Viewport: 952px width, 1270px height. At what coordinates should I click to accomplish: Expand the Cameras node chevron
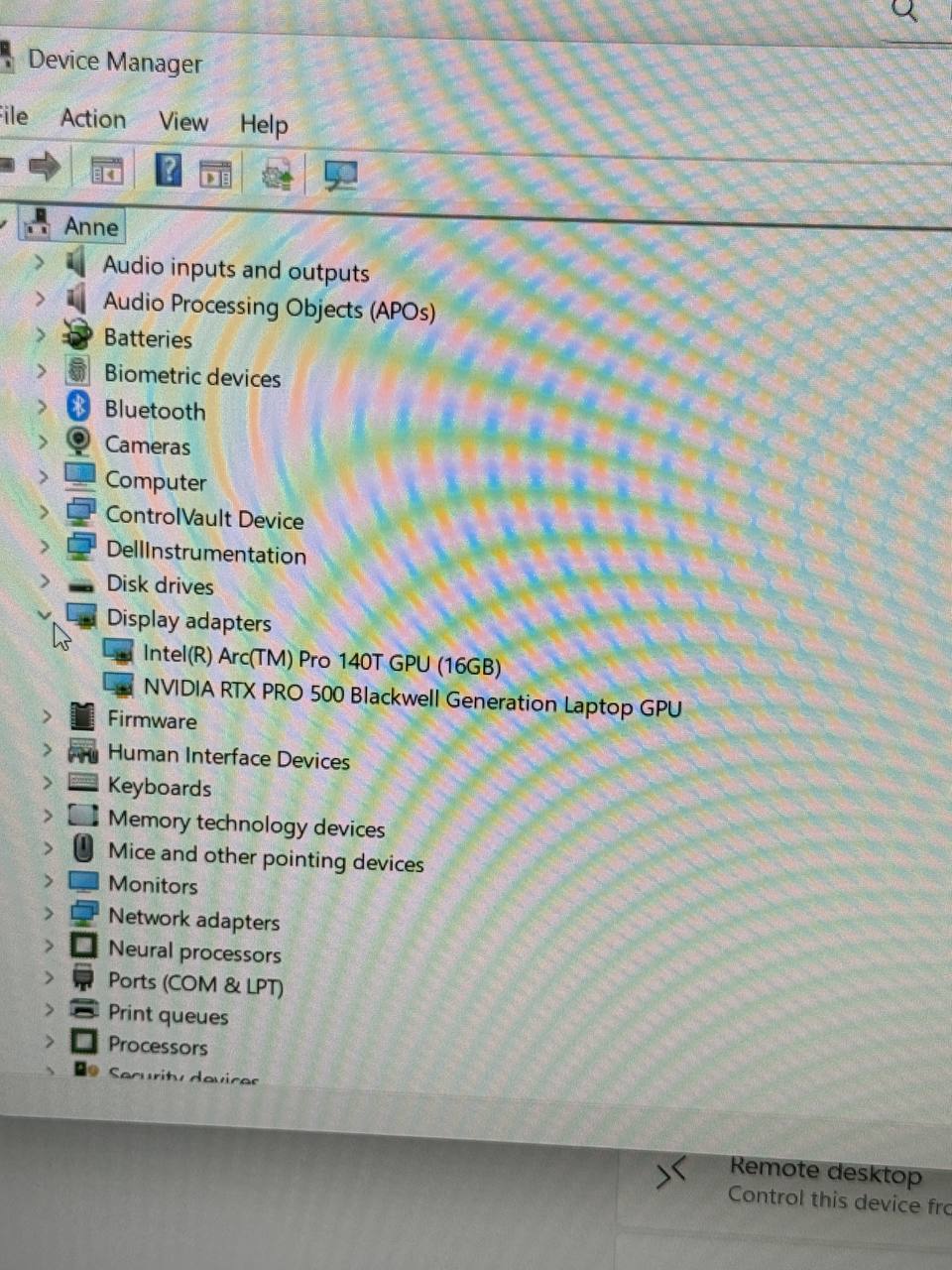(x=43, y=442)
